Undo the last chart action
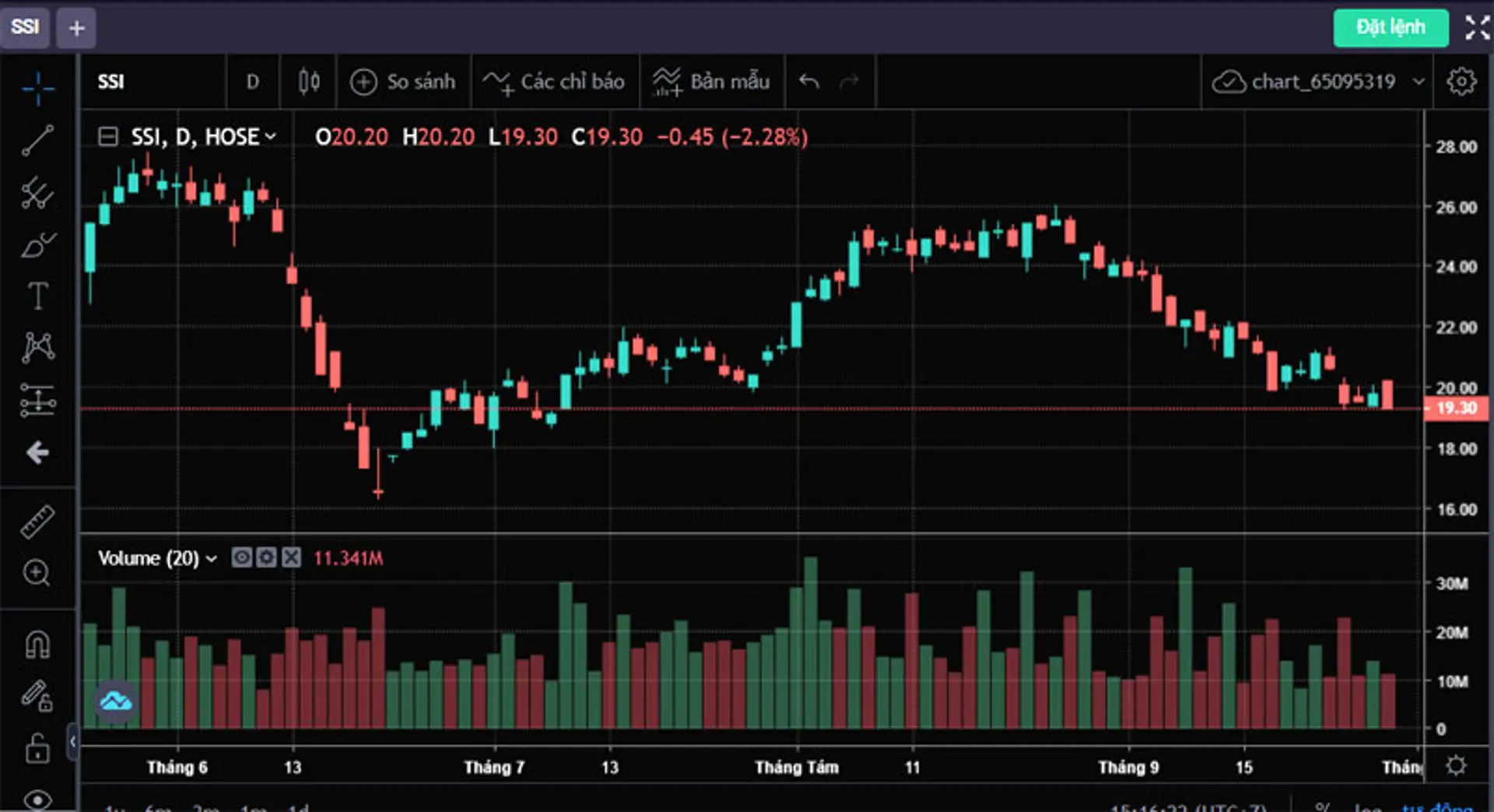Image resolution: width=1494 pixels, height=812 pixels. (x=809, y=81)
